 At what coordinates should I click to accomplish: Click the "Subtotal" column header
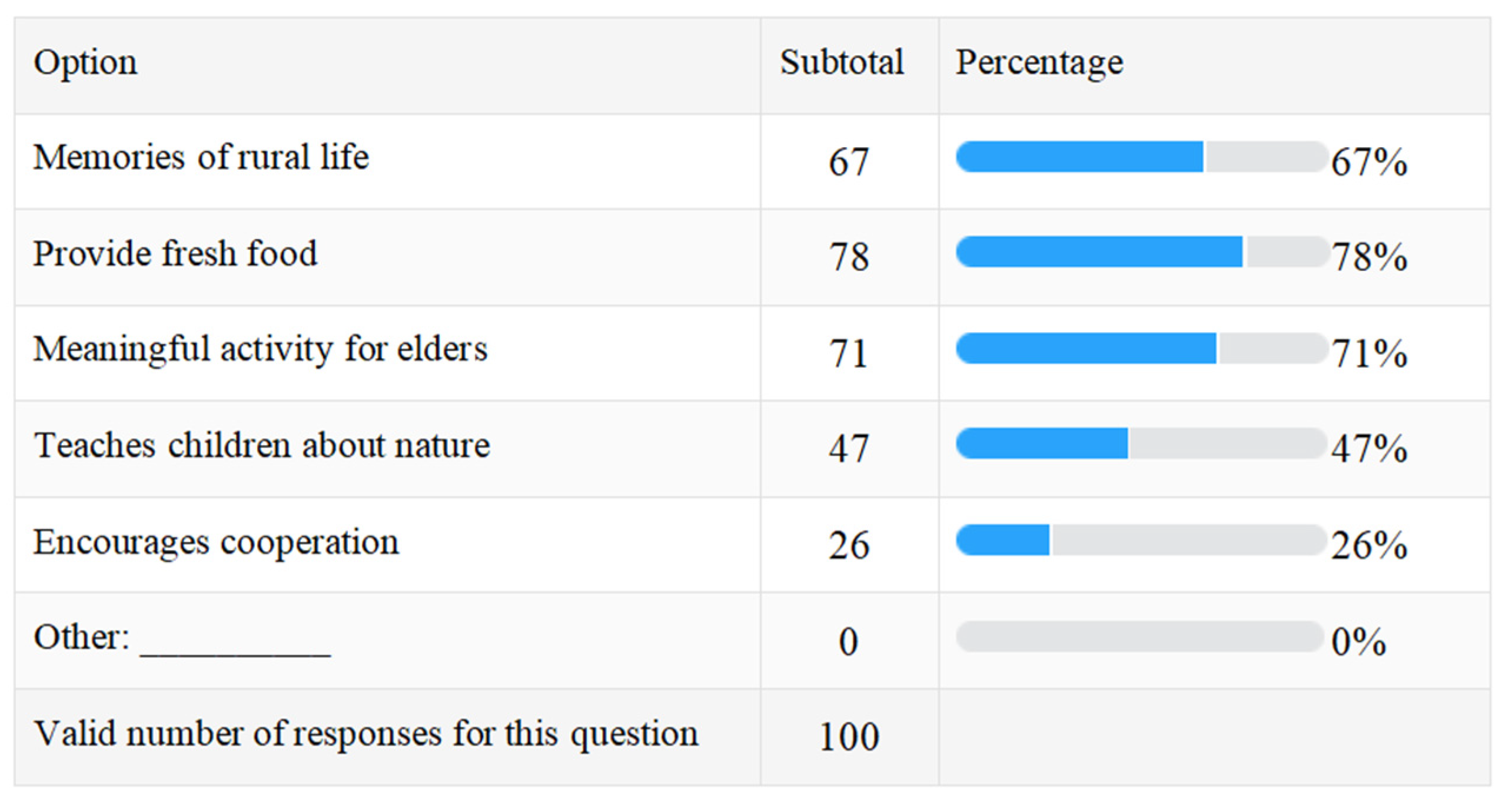click(842, 62)
